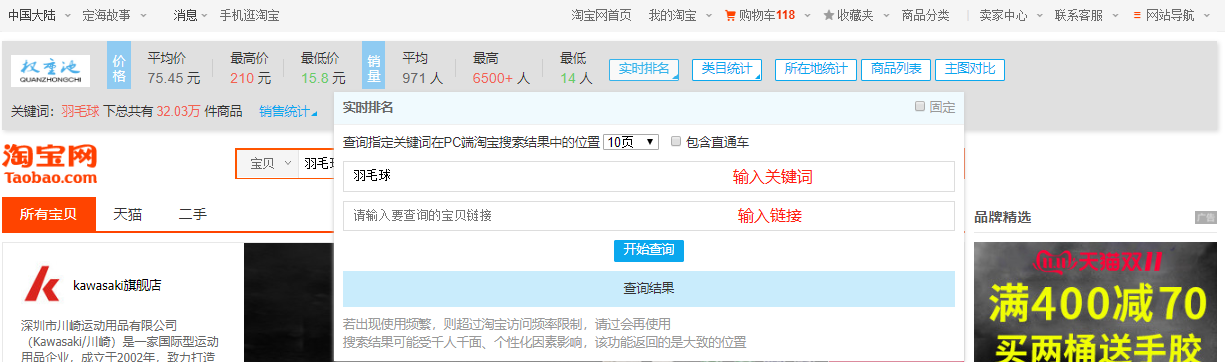1225x362 pixels.
Task: Select the 所有宝贝 tab
Action: [x=48, y=214]
